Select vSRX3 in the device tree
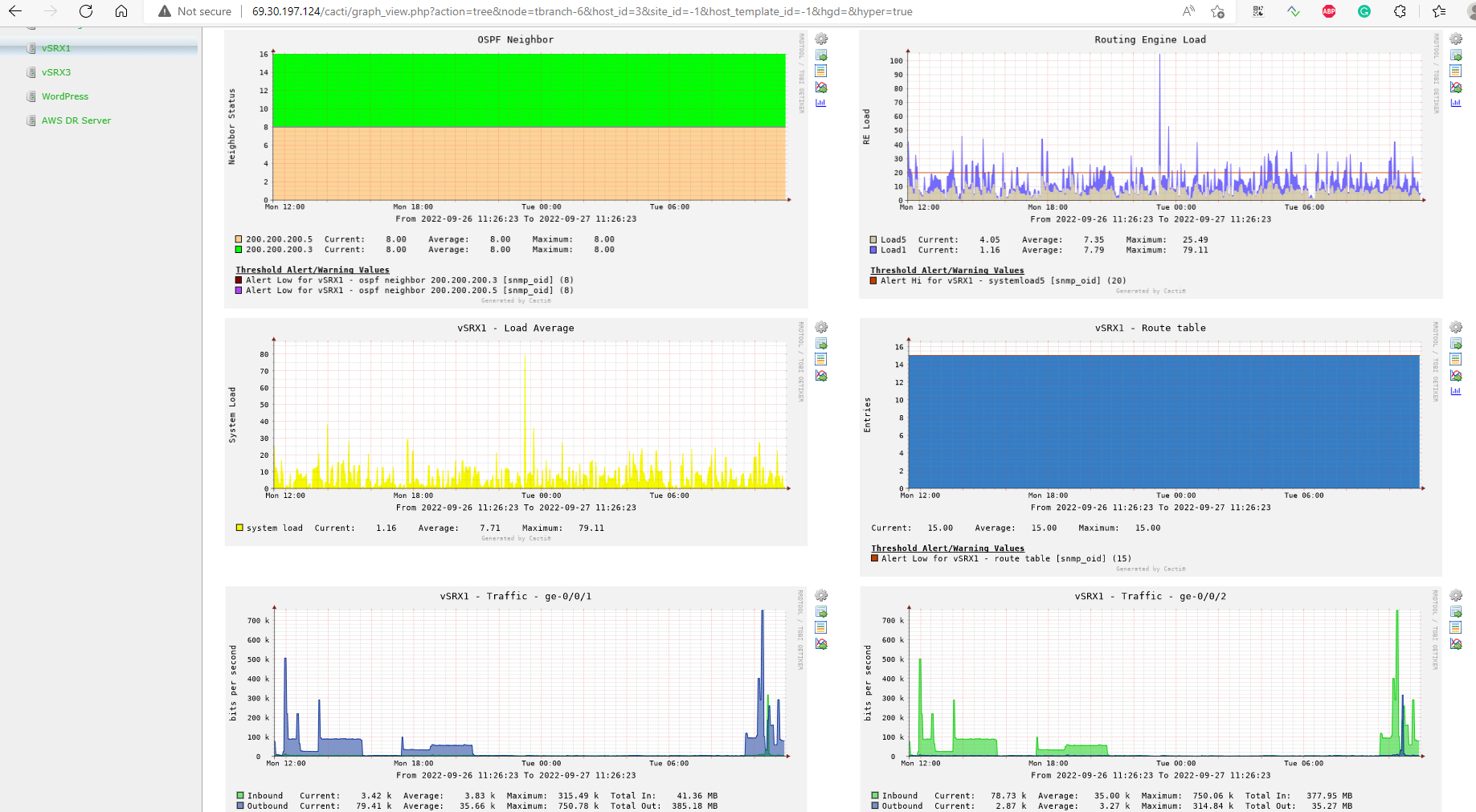Viewport: 1476px width, 812px height. [56, 72]
